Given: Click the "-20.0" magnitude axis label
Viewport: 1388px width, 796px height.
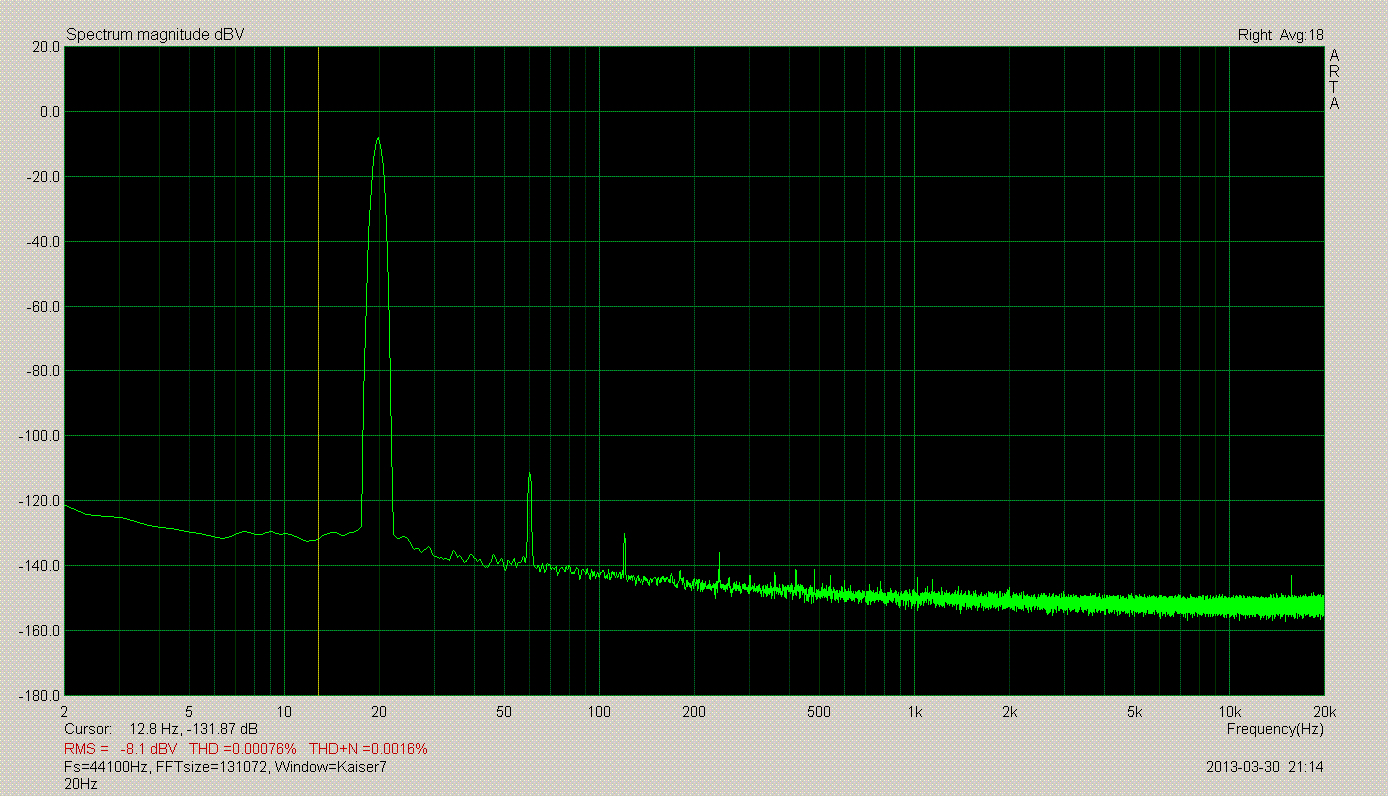Looking at the screenshot, I should [x=43, y=177].
